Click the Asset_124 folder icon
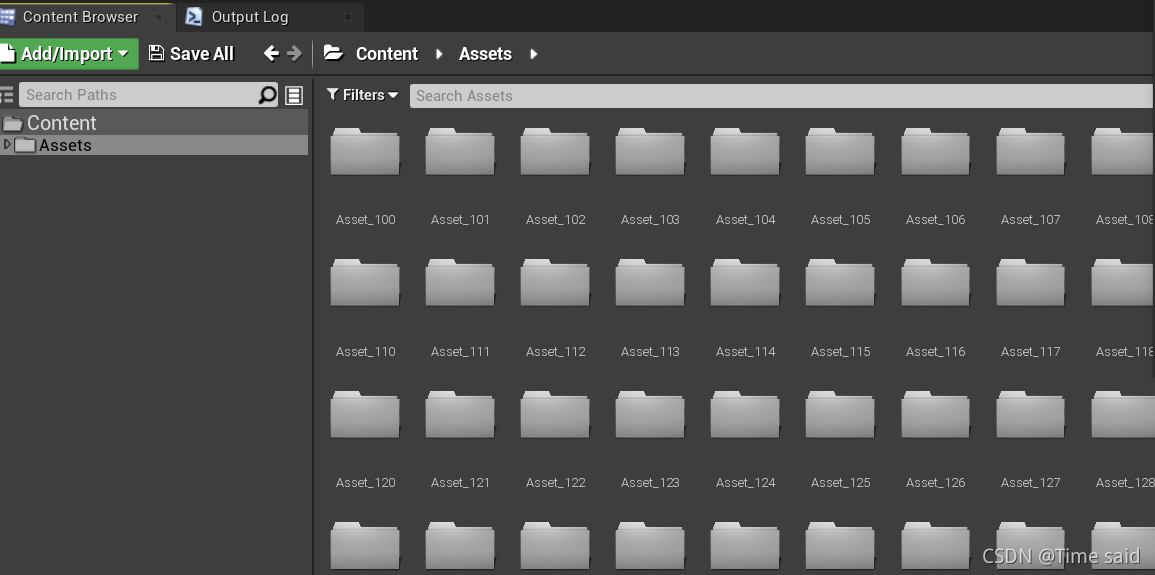This screenshot has width=1155, height=575. click(x=745, y=415)
